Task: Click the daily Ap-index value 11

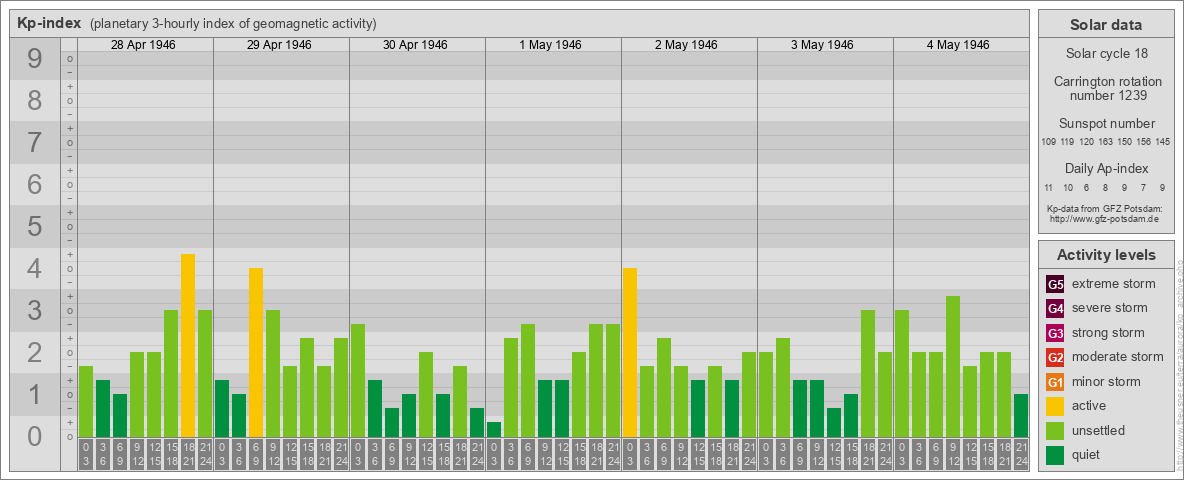Action: [1049, 187]
